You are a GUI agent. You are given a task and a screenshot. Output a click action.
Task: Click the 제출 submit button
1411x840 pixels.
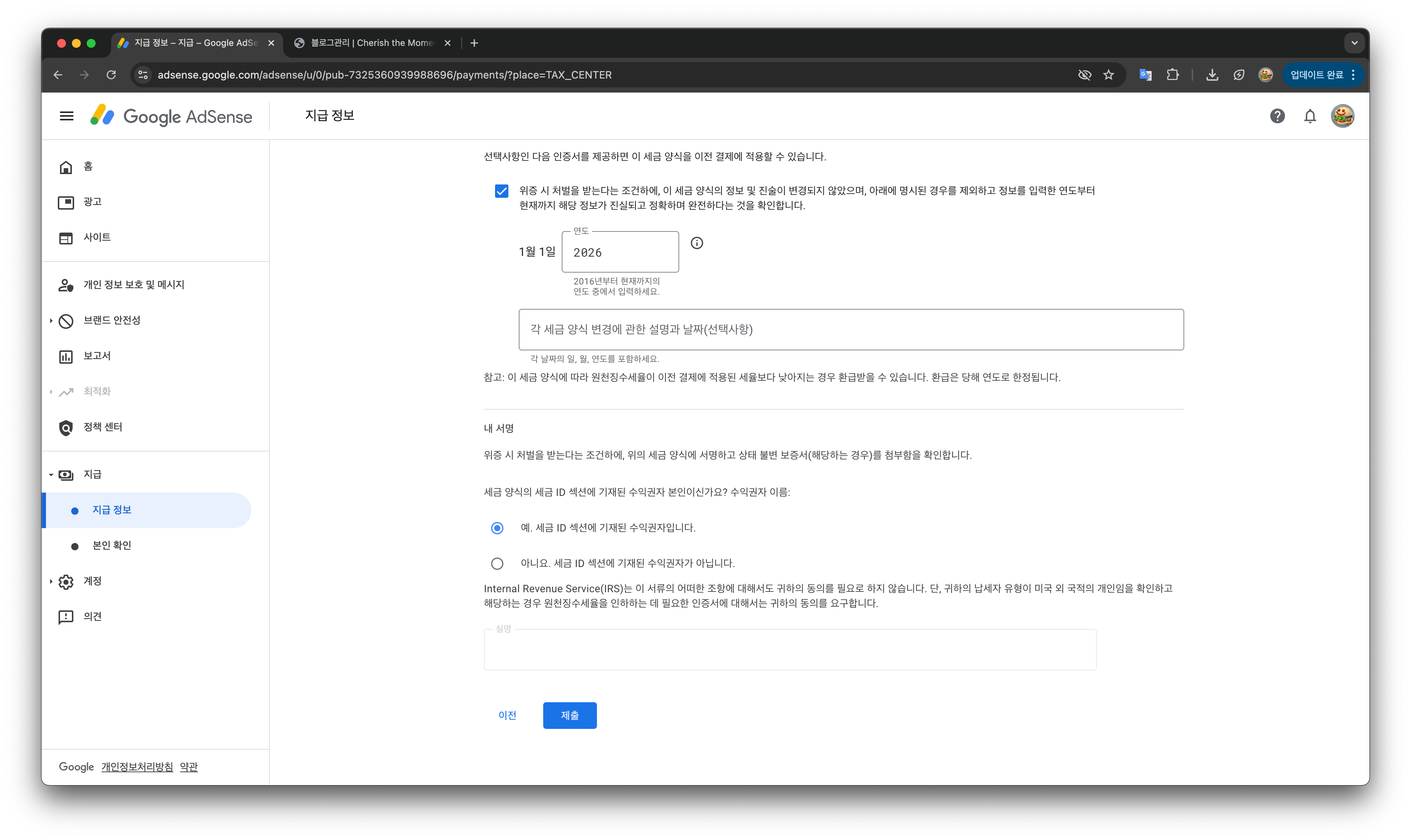click(570, 716)
